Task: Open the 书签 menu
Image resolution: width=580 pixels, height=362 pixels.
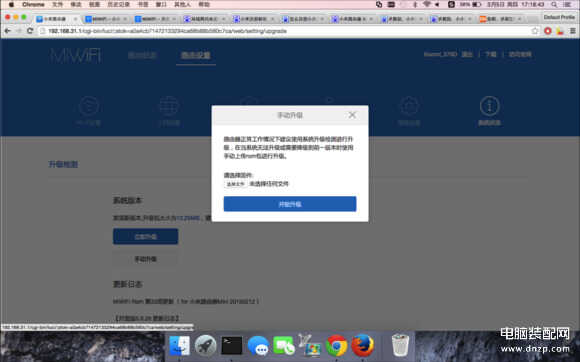Action: click(143, 4)
